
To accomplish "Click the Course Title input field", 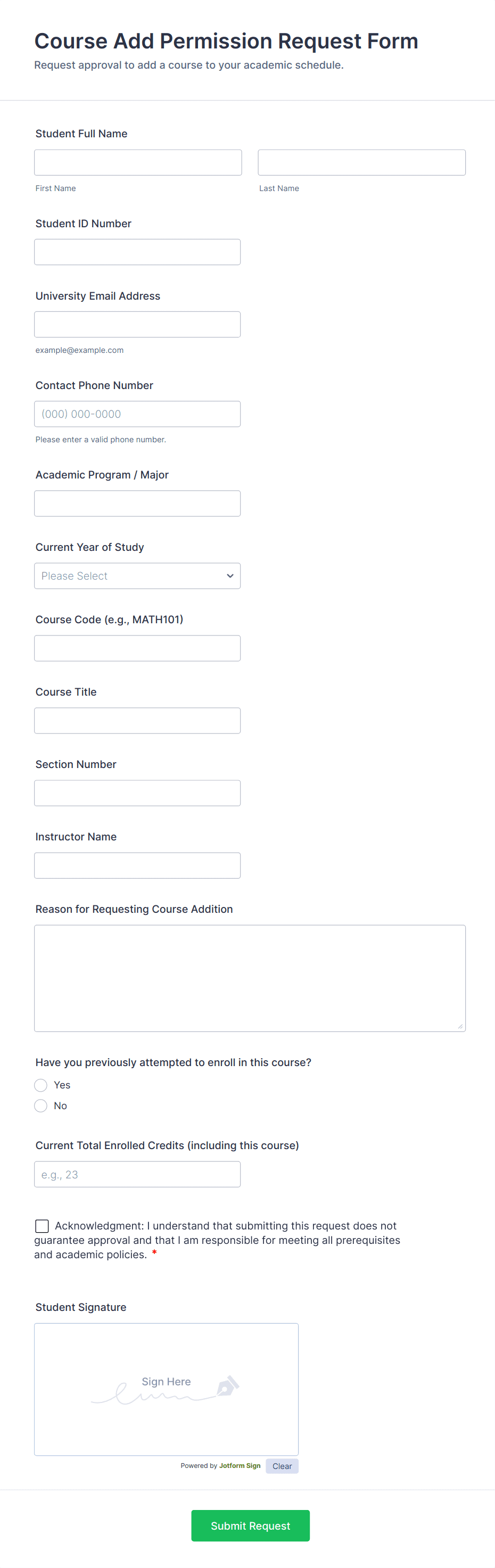I will click(x=137, y=721).
